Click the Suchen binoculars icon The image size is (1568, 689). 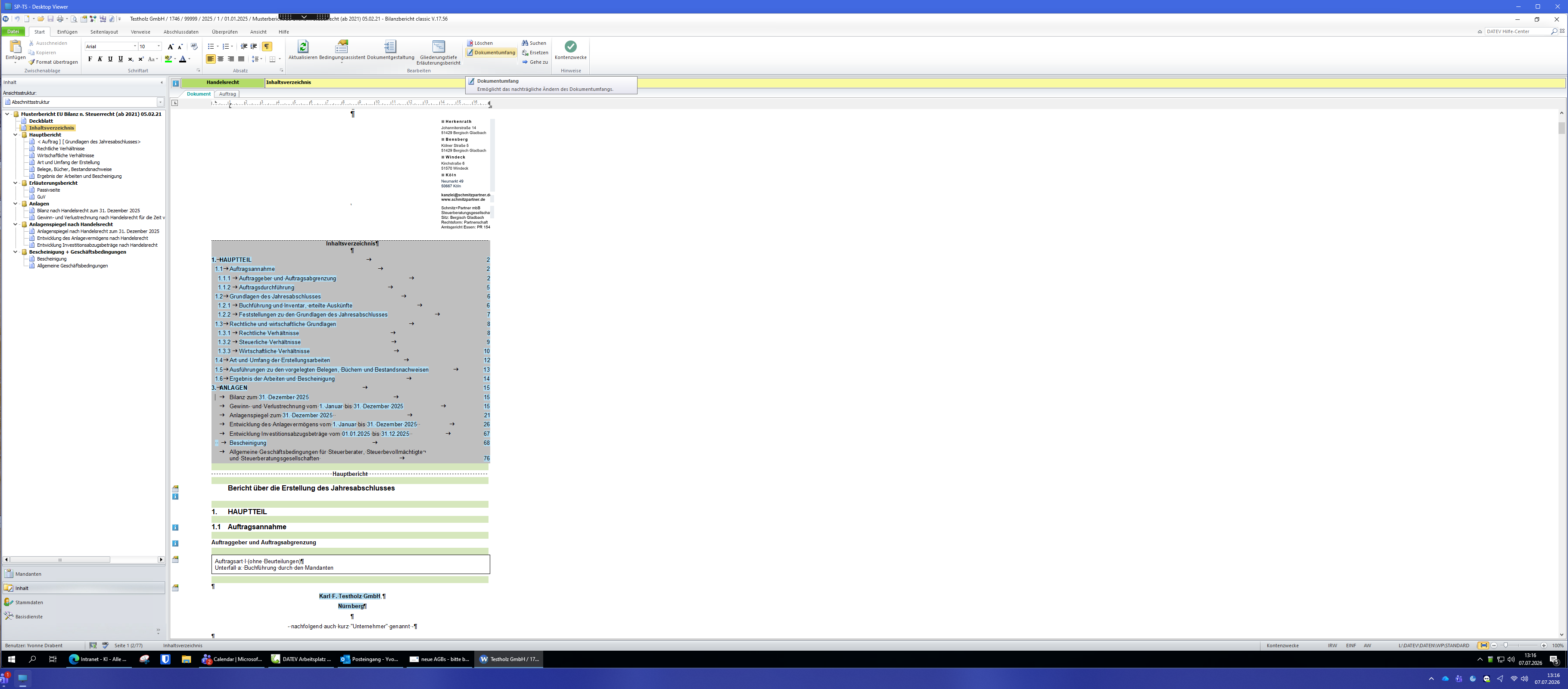pos(525,43)
